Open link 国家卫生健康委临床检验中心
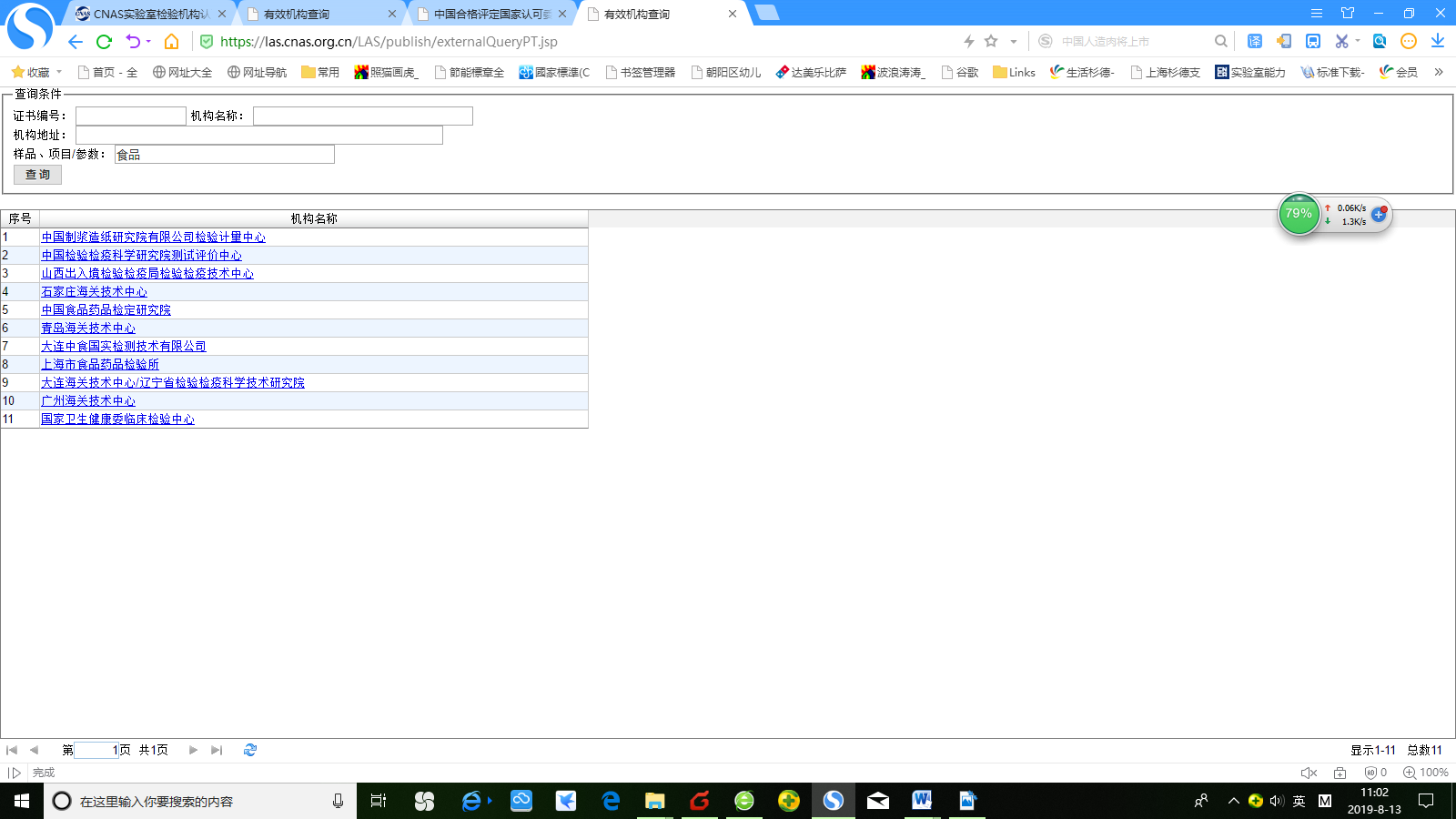Image resolution: width=1456 pixels, height=819 pixels. point(117,419)
